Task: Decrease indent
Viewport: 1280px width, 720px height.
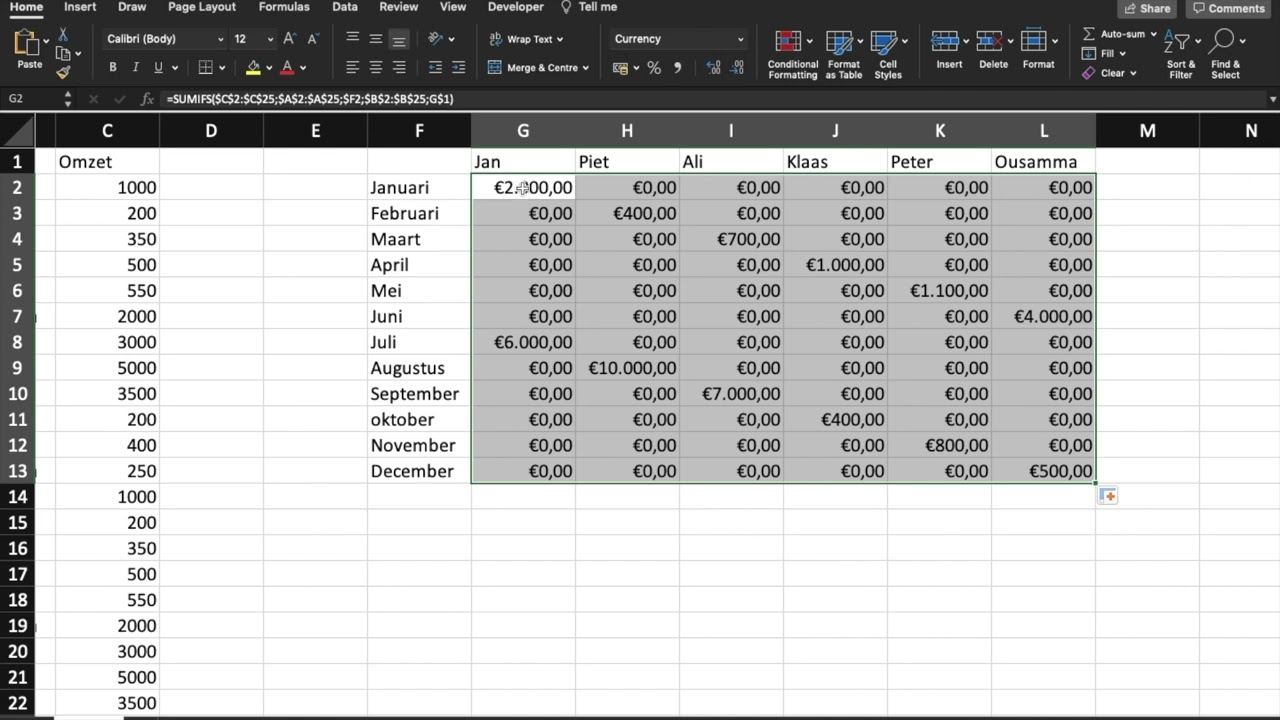Action: (x=435, y=68)
